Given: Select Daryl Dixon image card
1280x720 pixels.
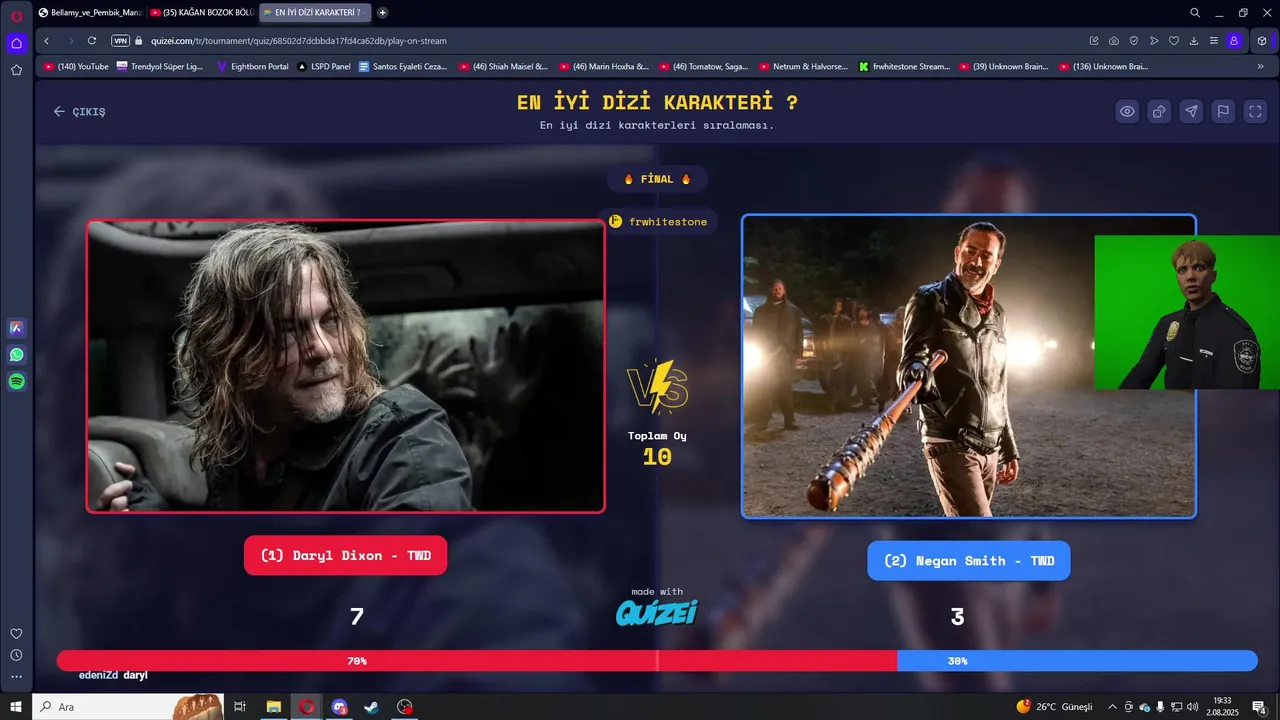Looking at the screenshot, I should tap(345, 366).
